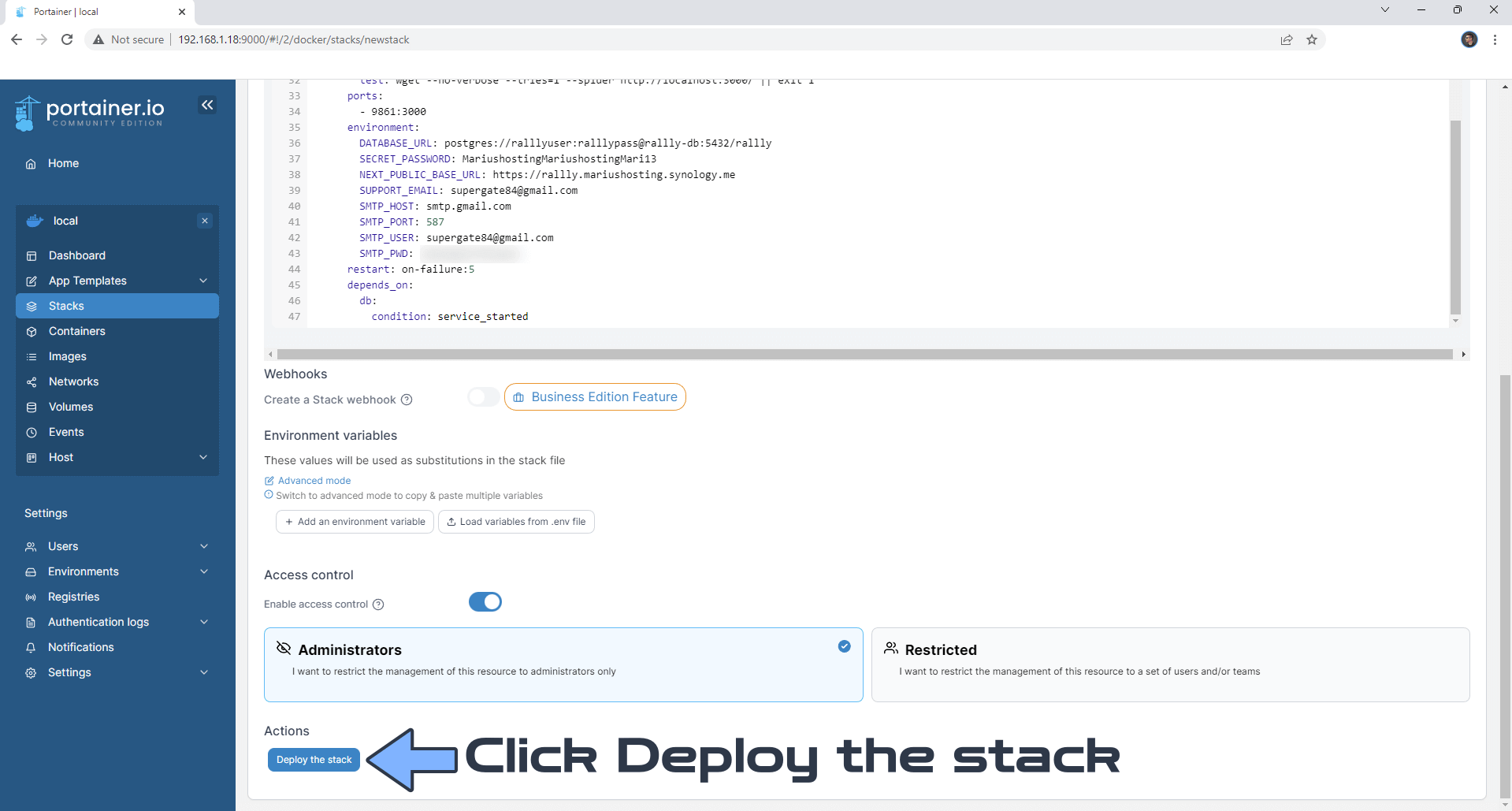Screen dimensions: 1512x811
Task: Expand the Environments submenu chevron
Action: point(204,571)
